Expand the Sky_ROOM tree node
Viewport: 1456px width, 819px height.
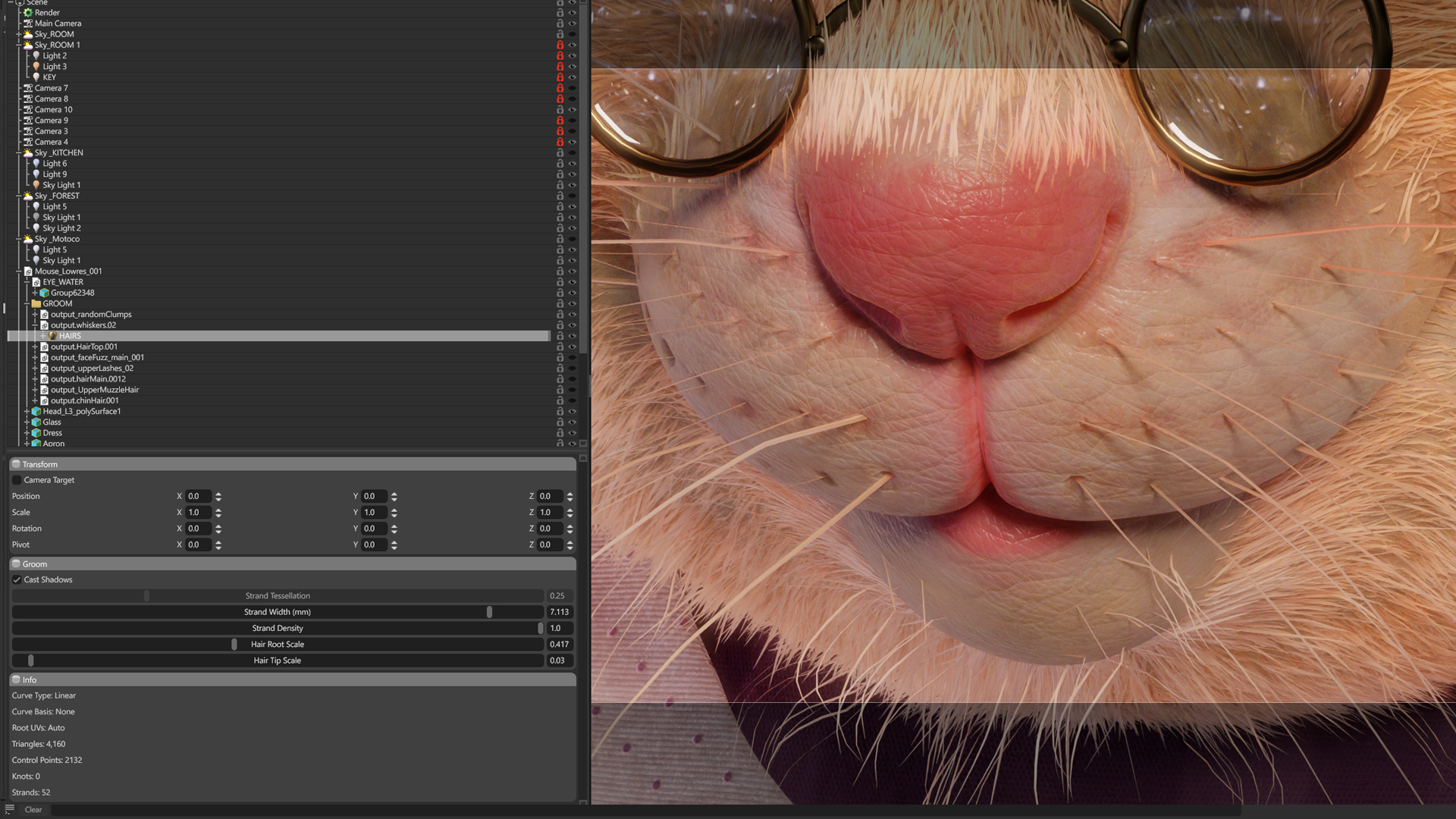19,35
